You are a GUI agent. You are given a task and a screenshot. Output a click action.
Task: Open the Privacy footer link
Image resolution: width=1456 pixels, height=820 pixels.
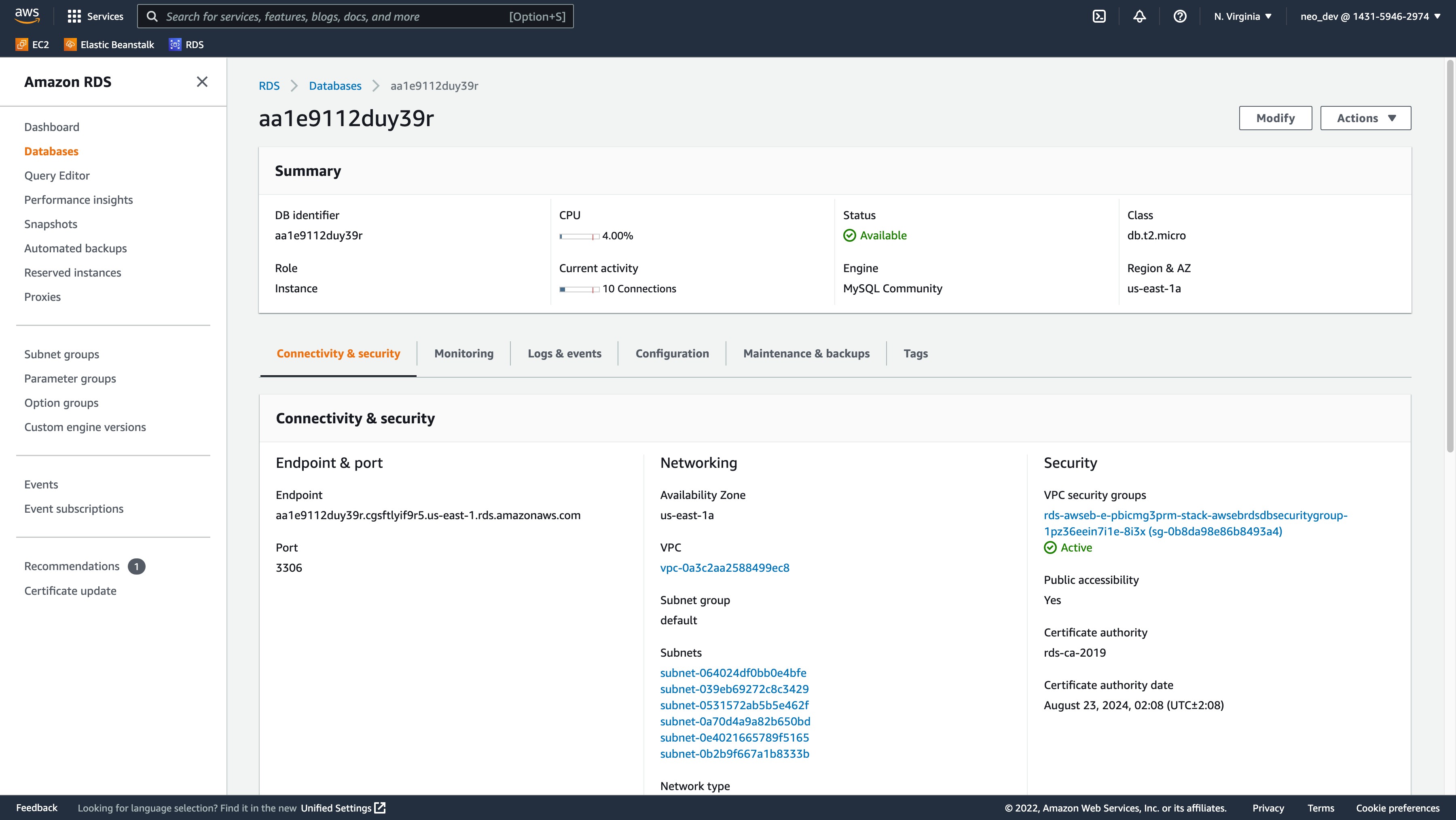(x=1268, y=807)
